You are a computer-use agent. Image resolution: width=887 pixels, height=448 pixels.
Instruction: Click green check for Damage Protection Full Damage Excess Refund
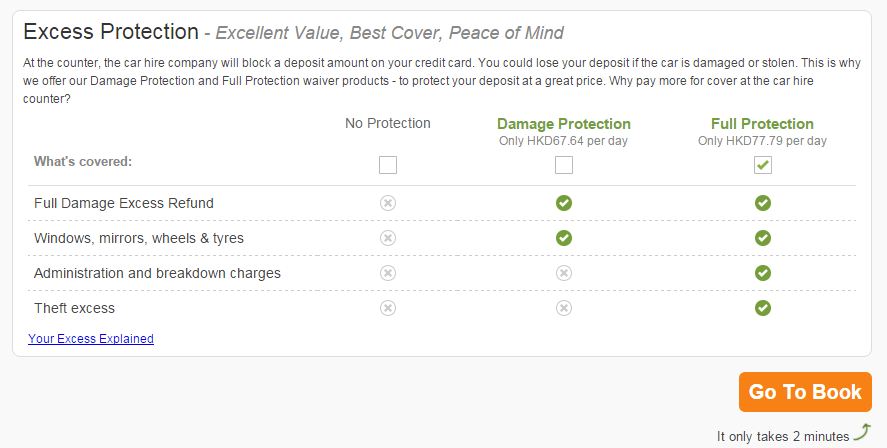(563, 203)
